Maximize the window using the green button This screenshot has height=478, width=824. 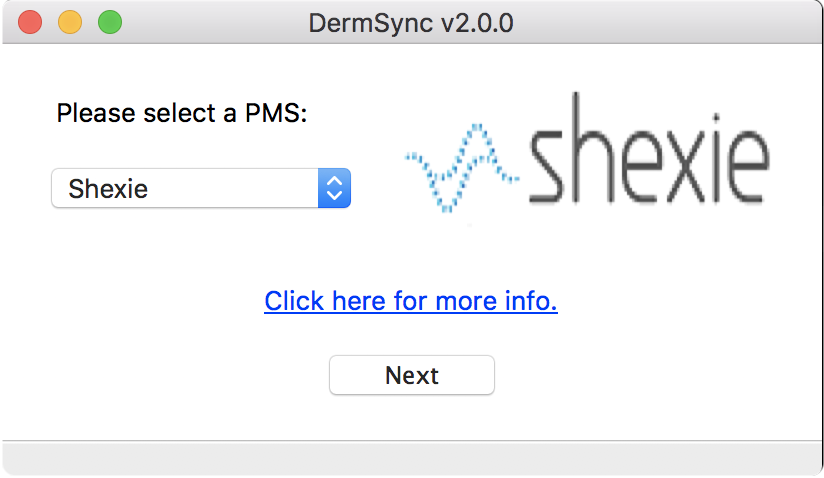point(109,22)
